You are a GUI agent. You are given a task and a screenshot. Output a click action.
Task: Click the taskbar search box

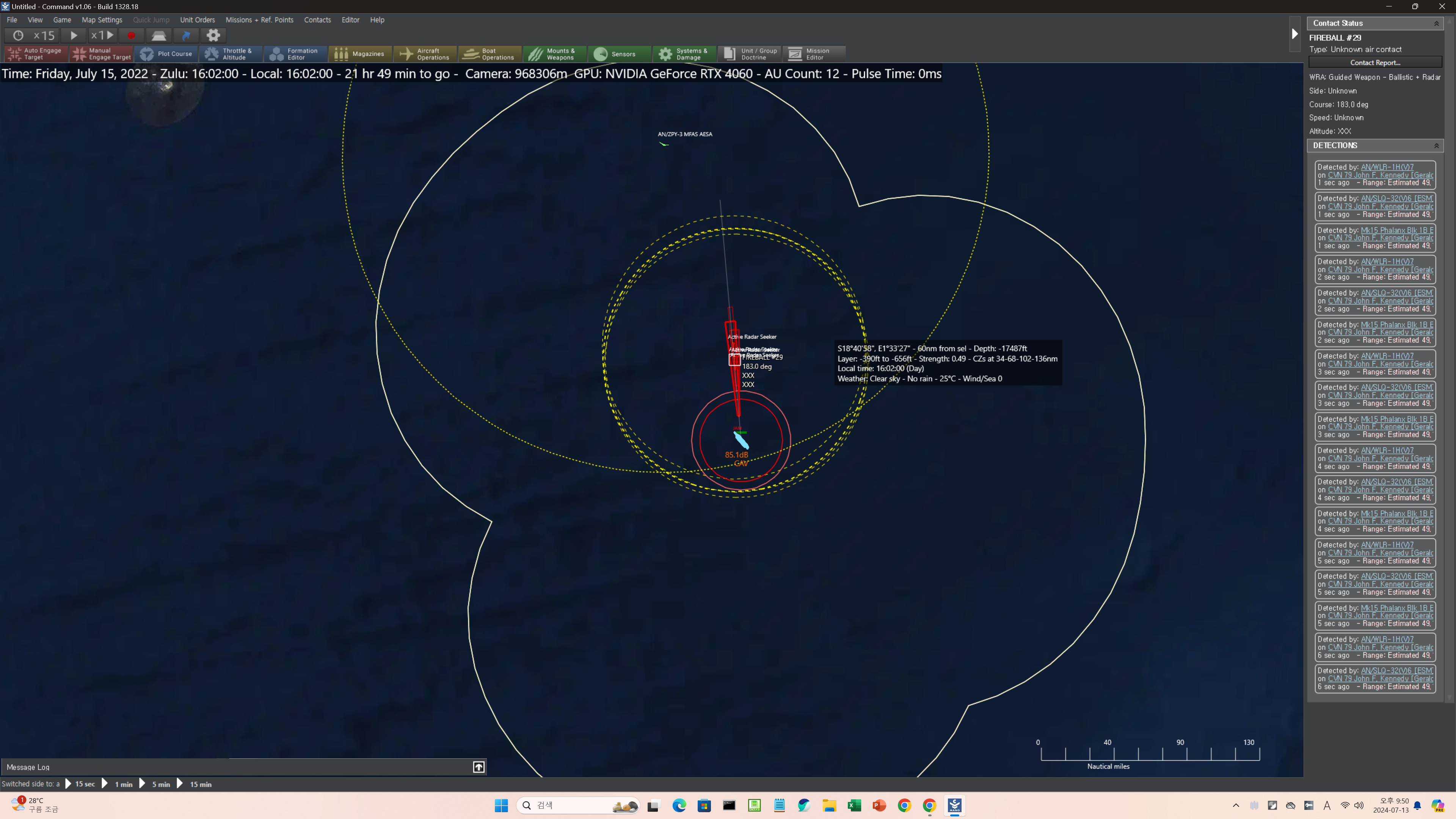tap(577, 805)
